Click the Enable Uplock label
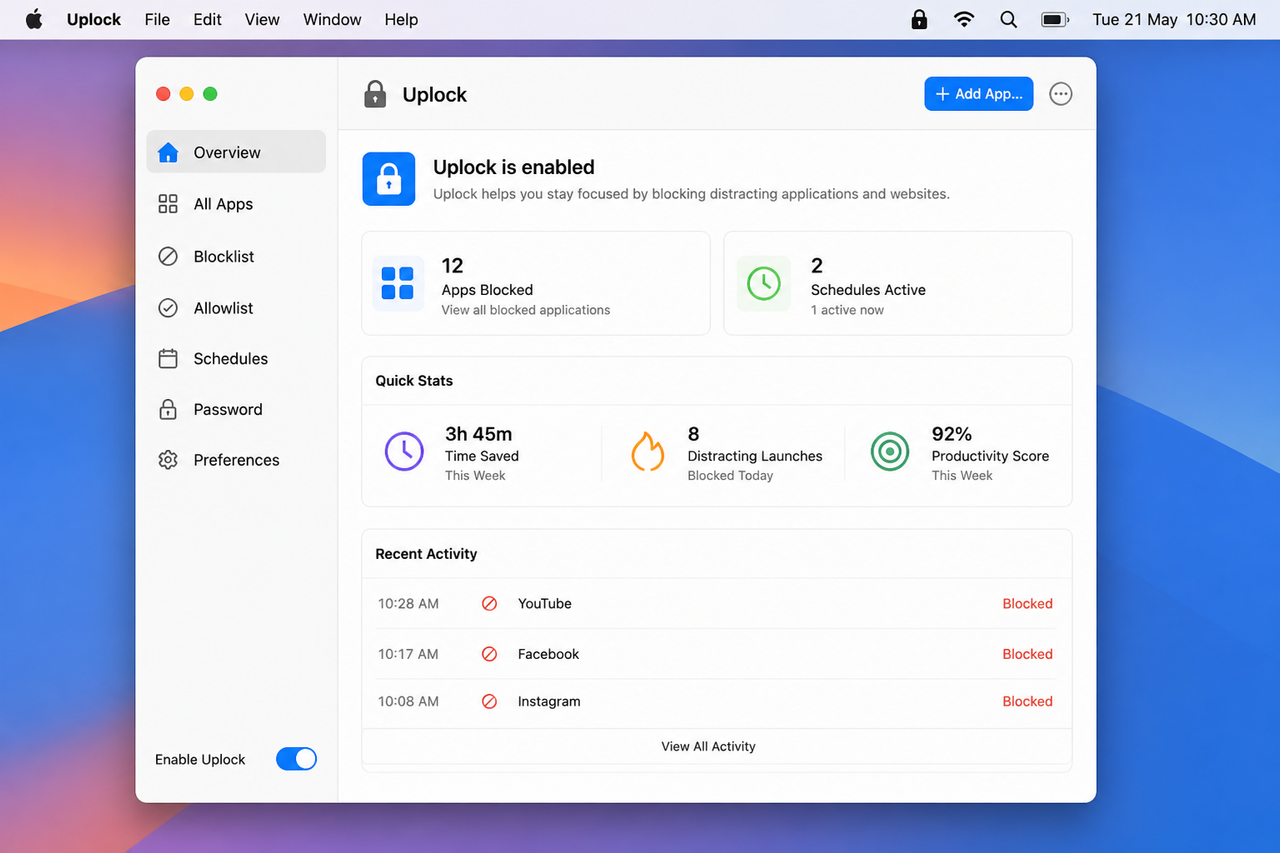Image resolution: width=1280 pixels, height=853 pixels. [x=200, y=760]
